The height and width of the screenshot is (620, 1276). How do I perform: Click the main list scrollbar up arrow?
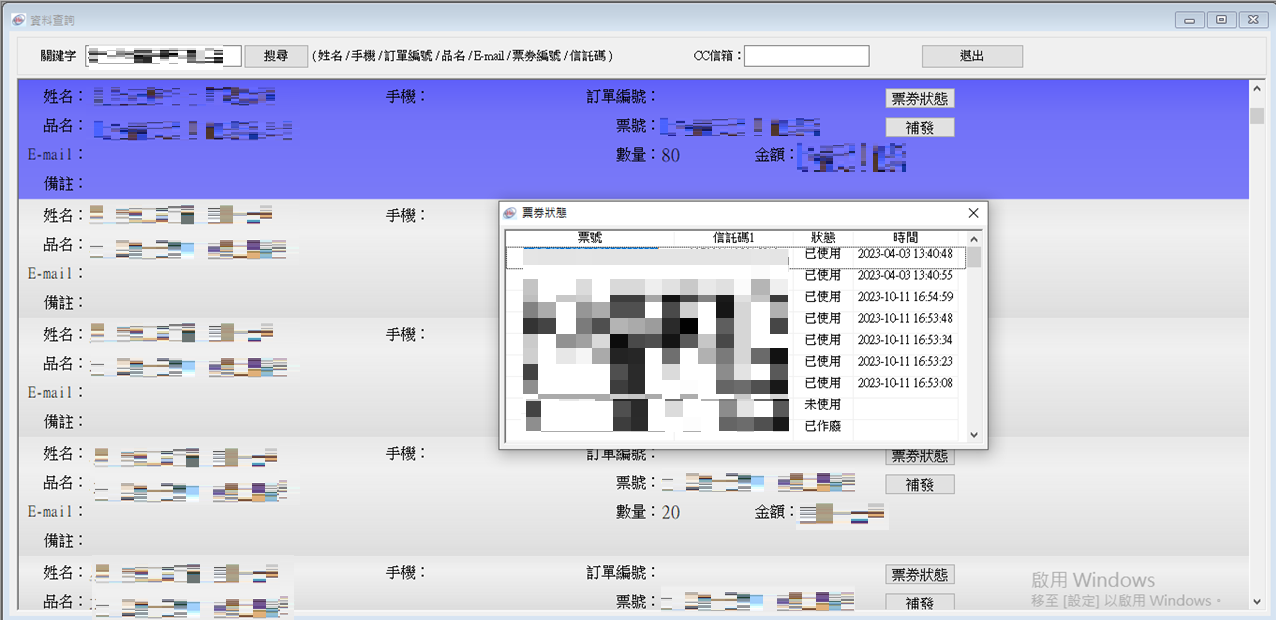pyautogui.click(x=1257, y=89)
